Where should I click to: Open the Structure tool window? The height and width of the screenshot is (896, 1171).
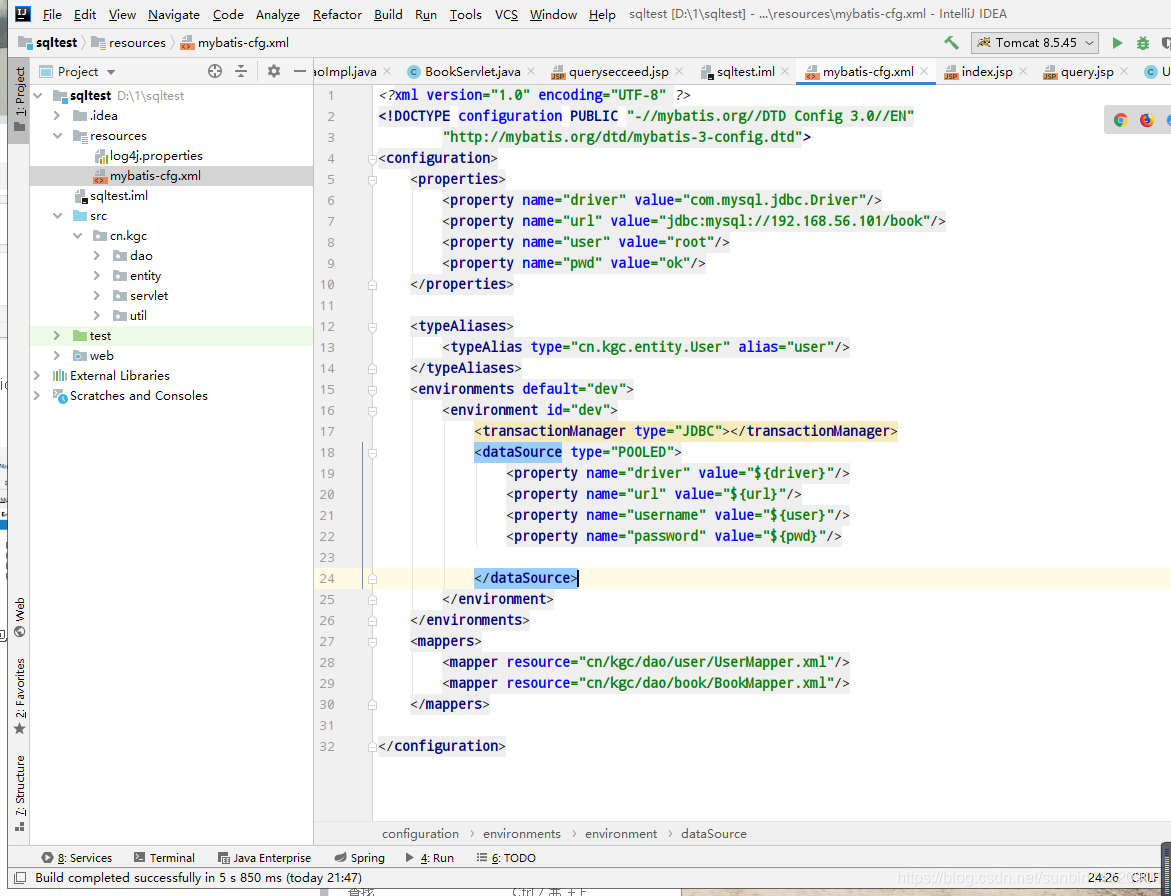[19, 792]
